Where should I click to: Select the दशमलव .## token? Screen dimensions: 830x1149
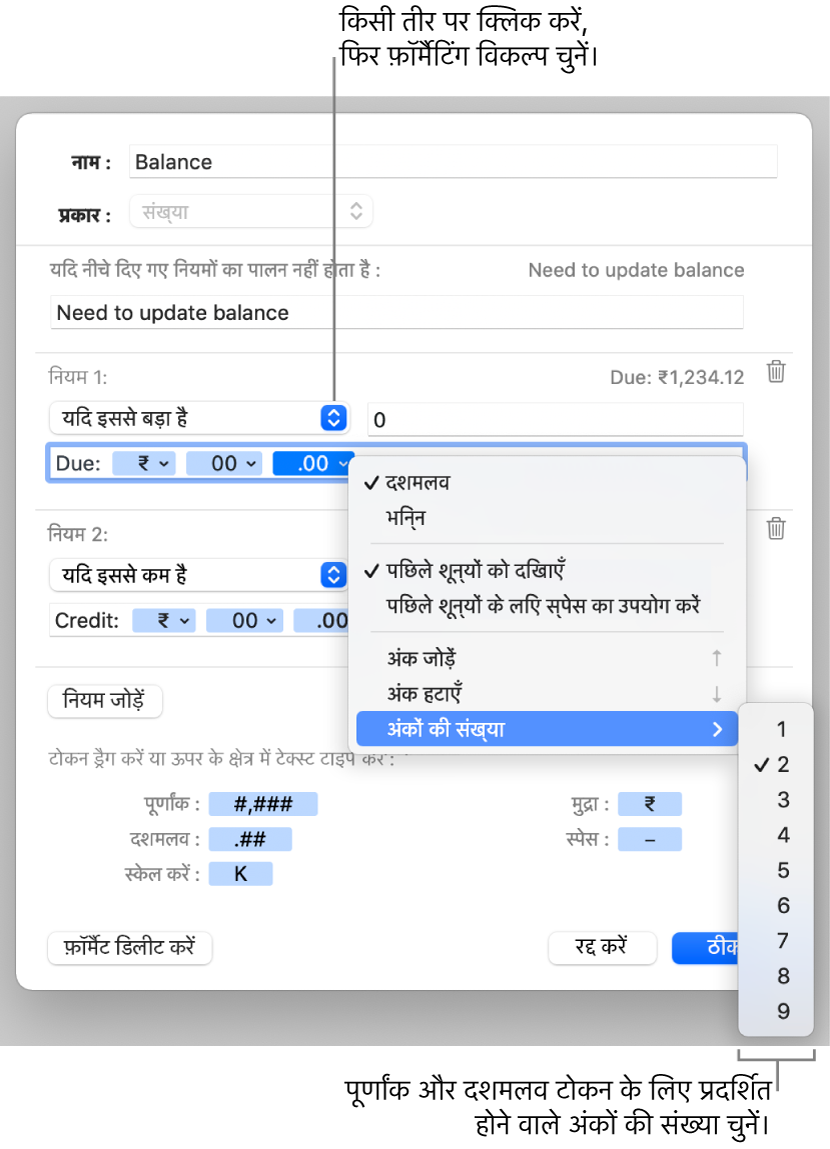coord(250,839)
